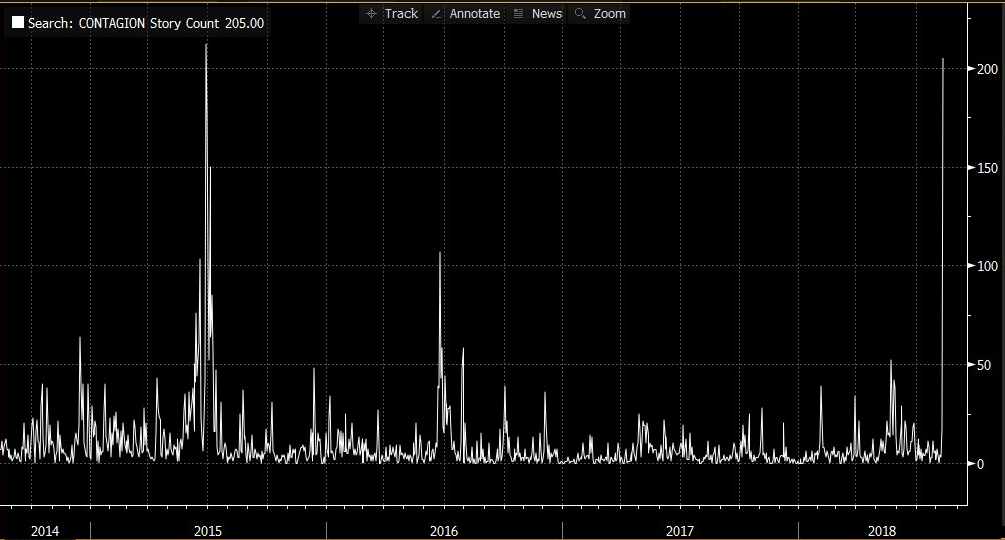
Task: Click the 2016 year label on time axis
Action: 444,531
